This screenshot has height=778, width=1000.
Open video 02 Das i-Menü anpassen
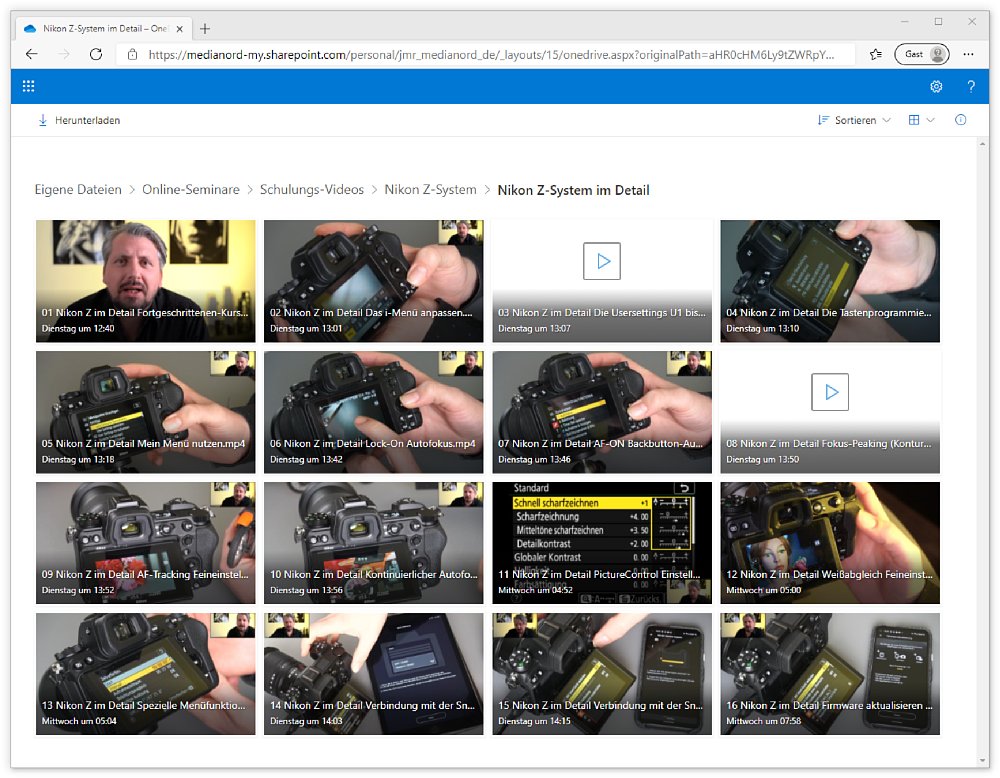coord(374,281)
